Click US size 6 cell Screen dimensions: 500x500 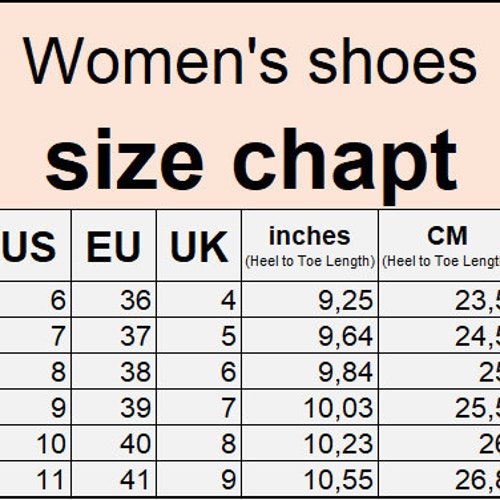click(x=35, y=300)
